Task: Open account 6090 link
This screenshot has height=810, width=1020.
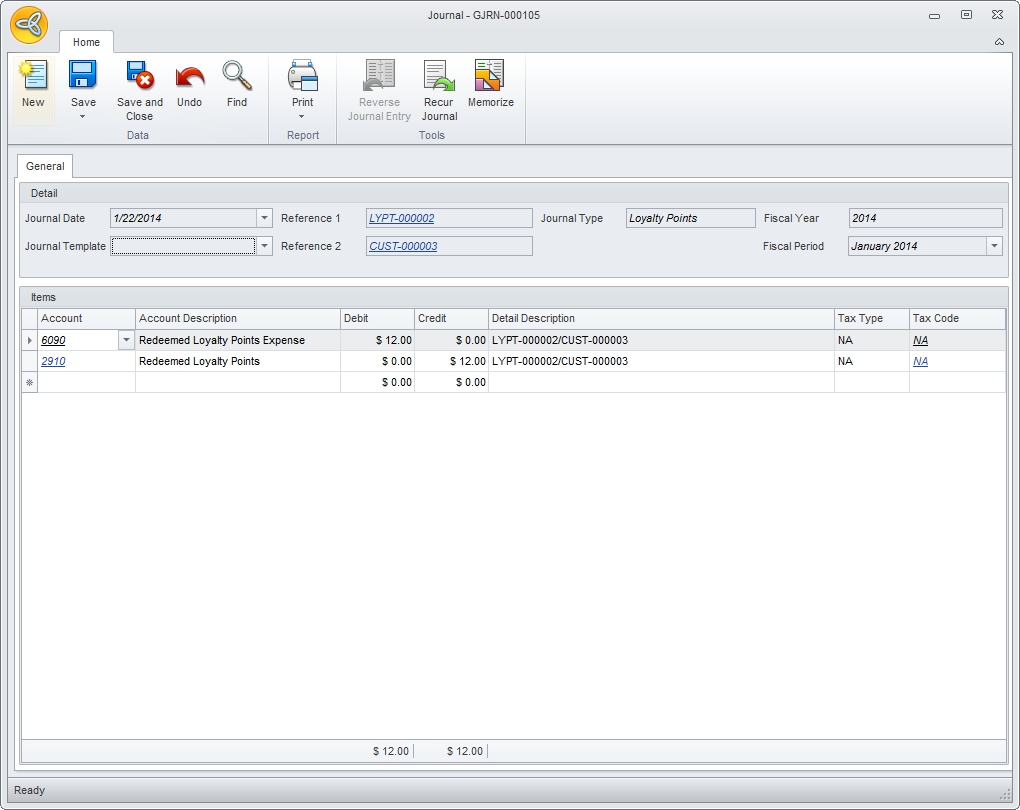Action: (53, 340)
